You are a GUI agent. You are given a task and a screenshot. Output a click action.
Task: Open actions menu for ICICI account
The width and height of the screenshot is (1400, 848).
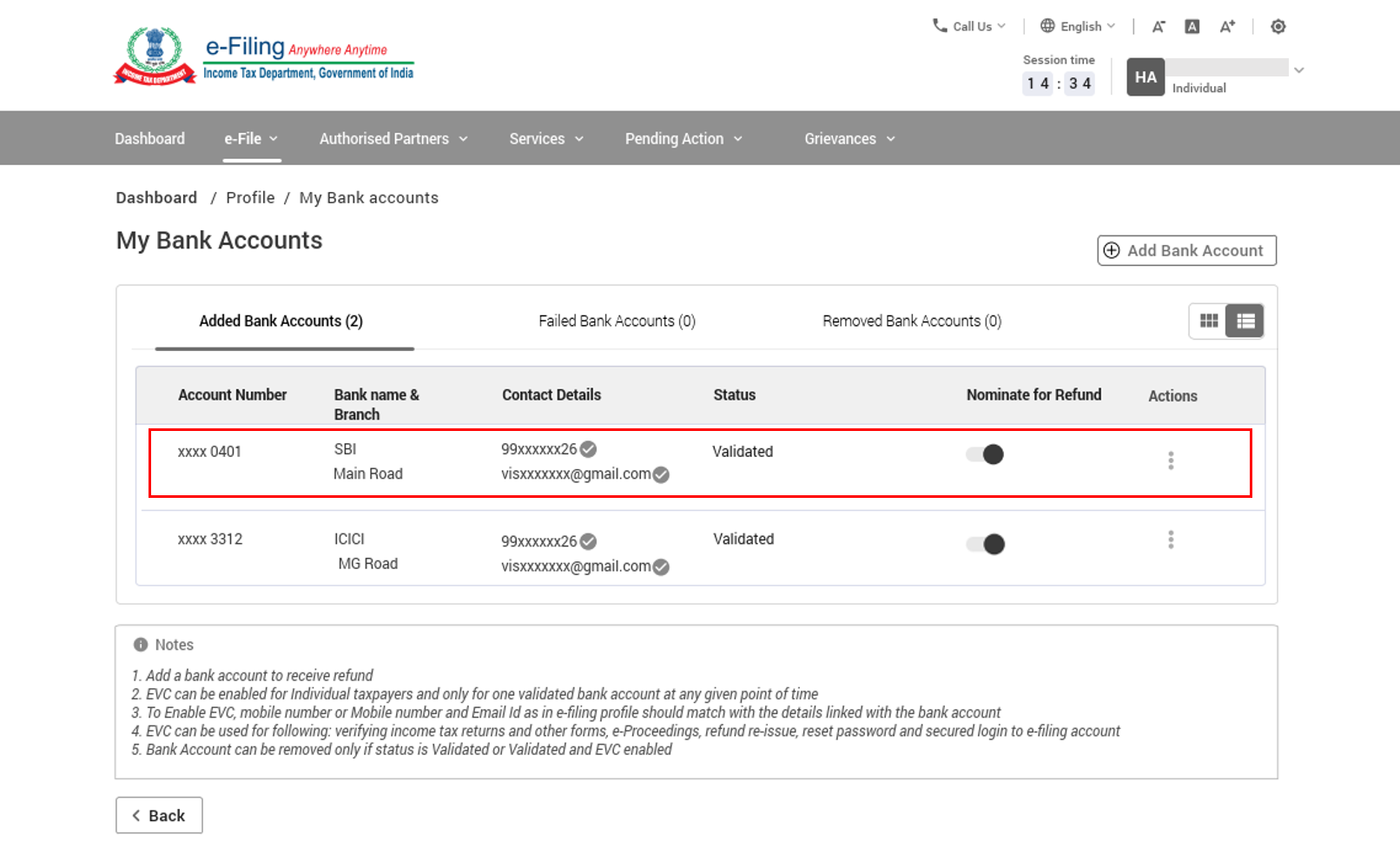pyautogui.click(x=1171, y=540)
